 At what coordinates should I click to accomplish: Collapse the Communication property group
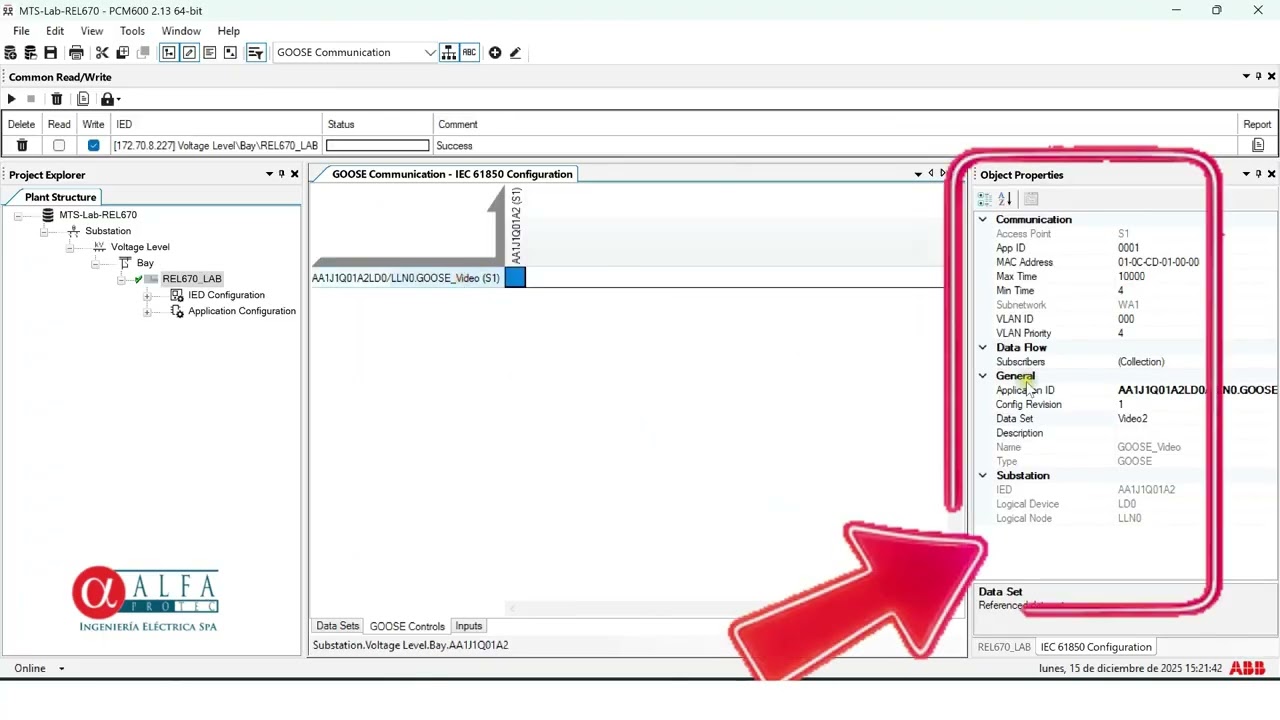tap(983, 220)
